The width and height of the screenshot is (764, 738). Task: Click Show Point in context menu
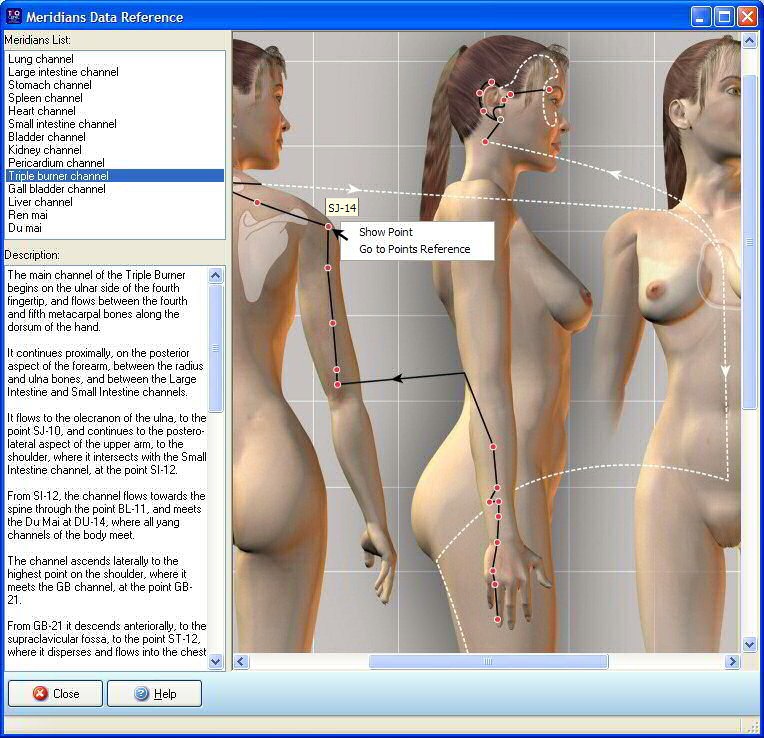click(386, 232)
